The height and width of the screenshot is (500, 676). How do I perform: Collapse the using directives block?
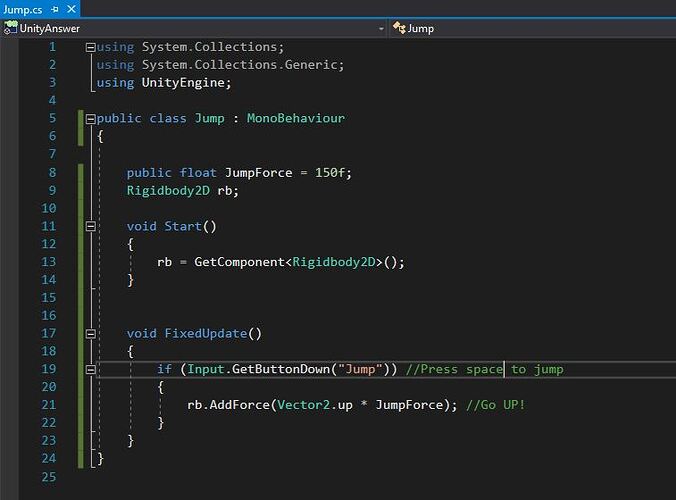tap(91, 47)
